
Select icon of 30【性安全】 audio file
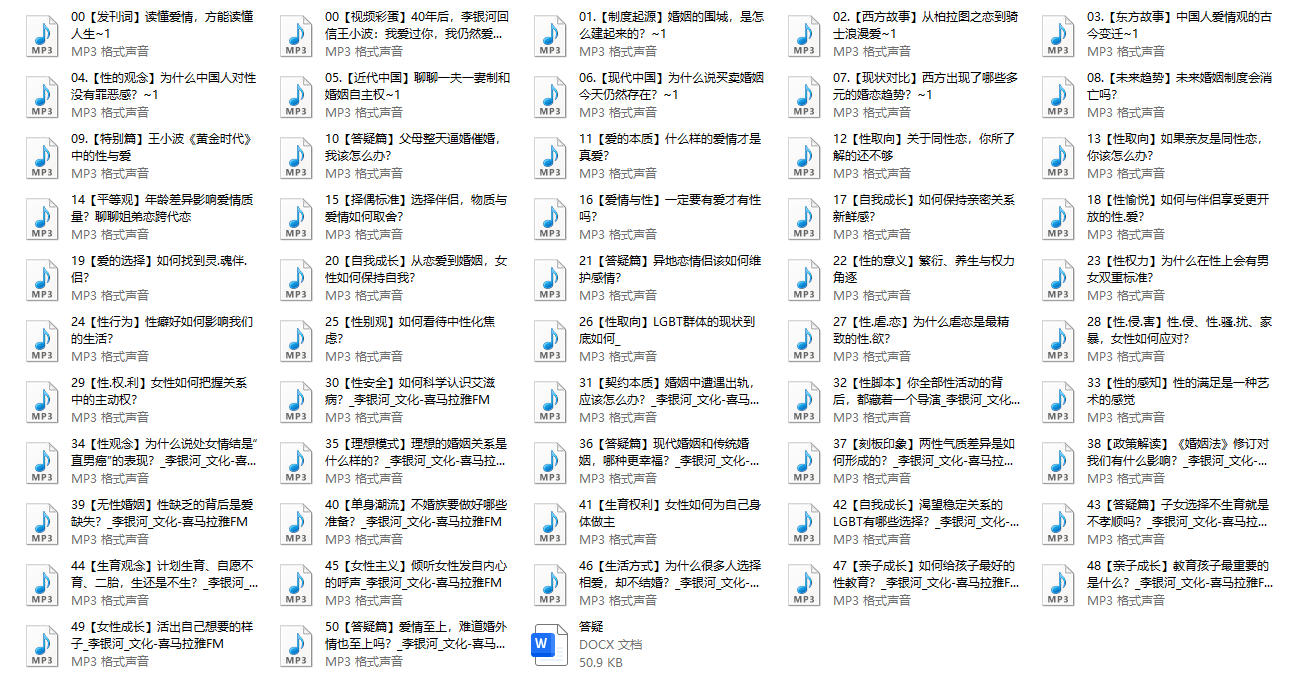tap(296, 401)
